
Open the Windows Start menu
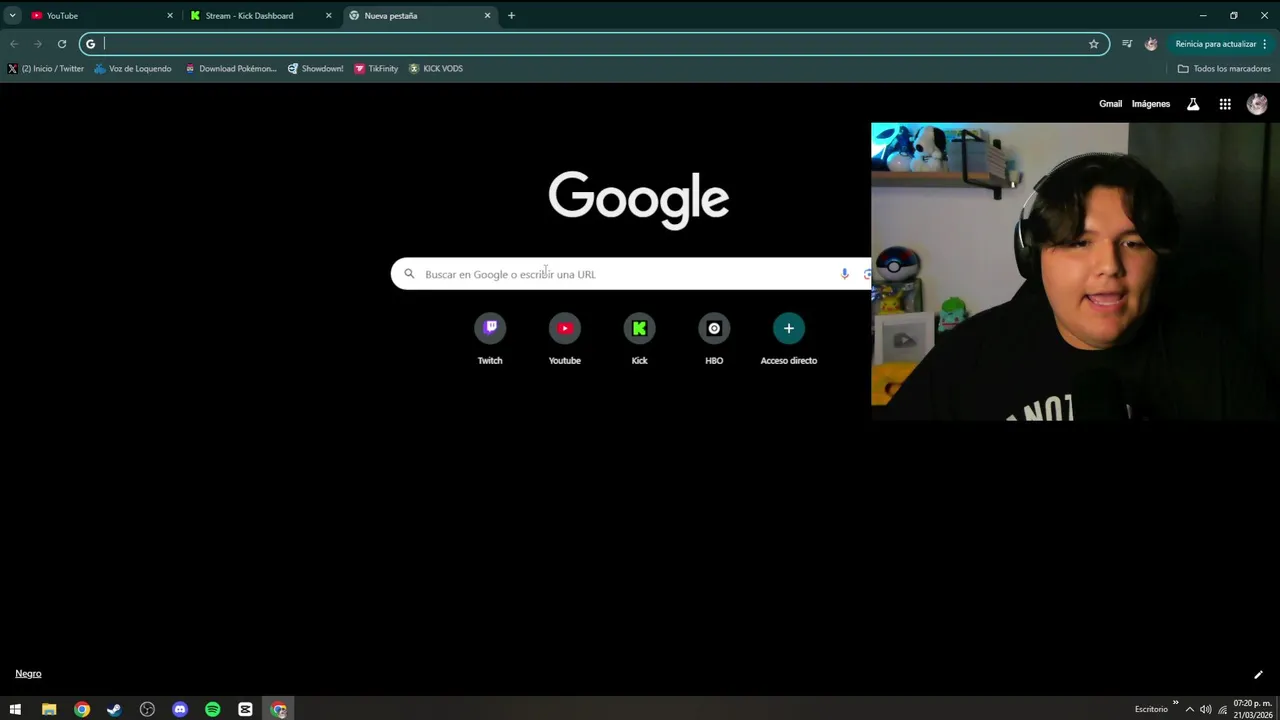[16, 710]
